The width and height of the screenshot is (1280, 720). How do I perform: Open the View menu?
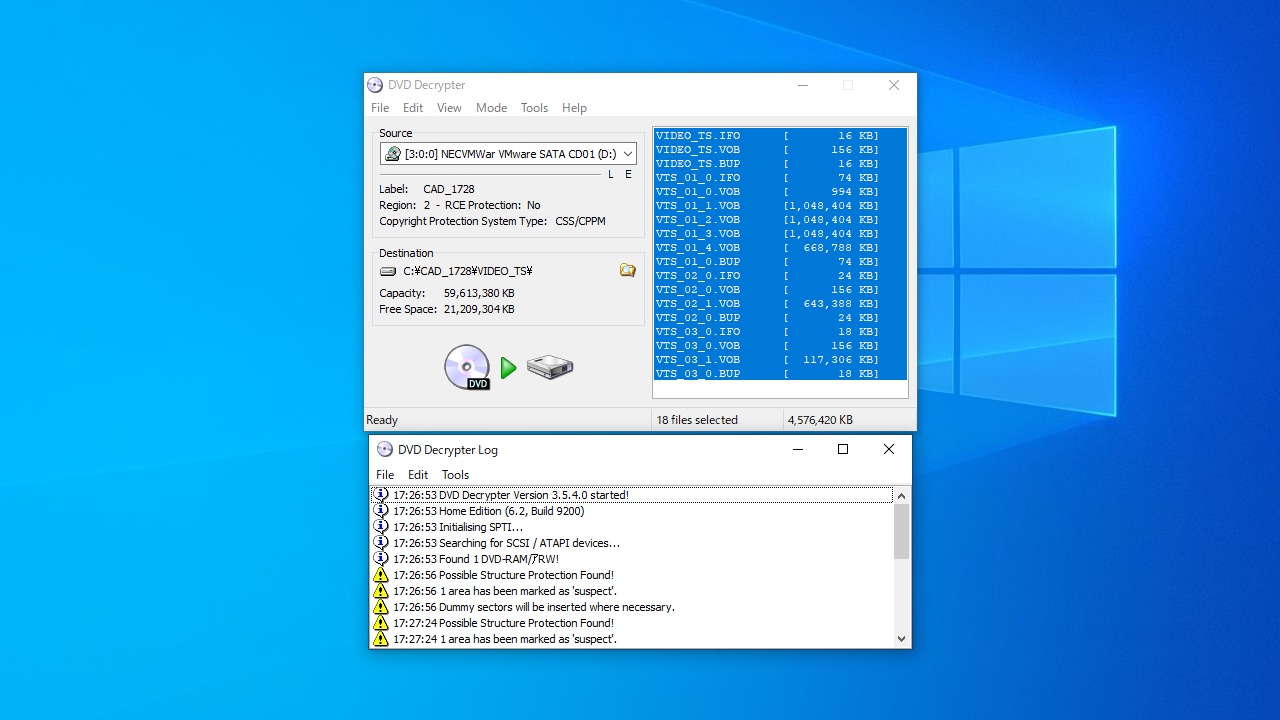point(449,108)
